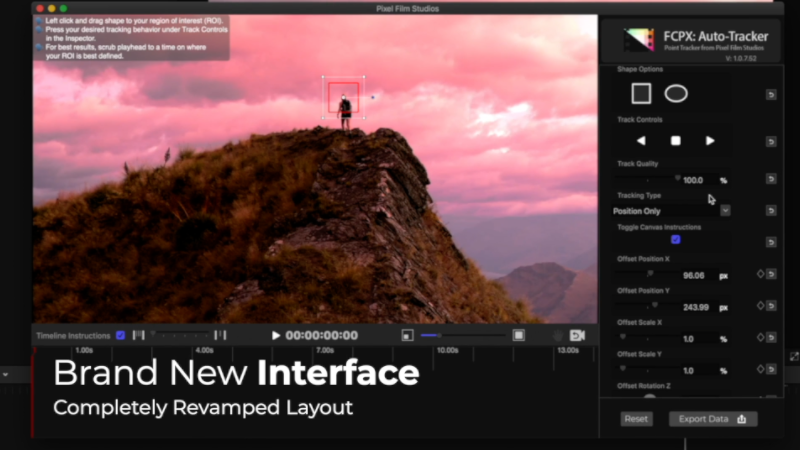Screen dimensions: 800x450
Task: Reset the Track Controls parameter
Action: 771,142
